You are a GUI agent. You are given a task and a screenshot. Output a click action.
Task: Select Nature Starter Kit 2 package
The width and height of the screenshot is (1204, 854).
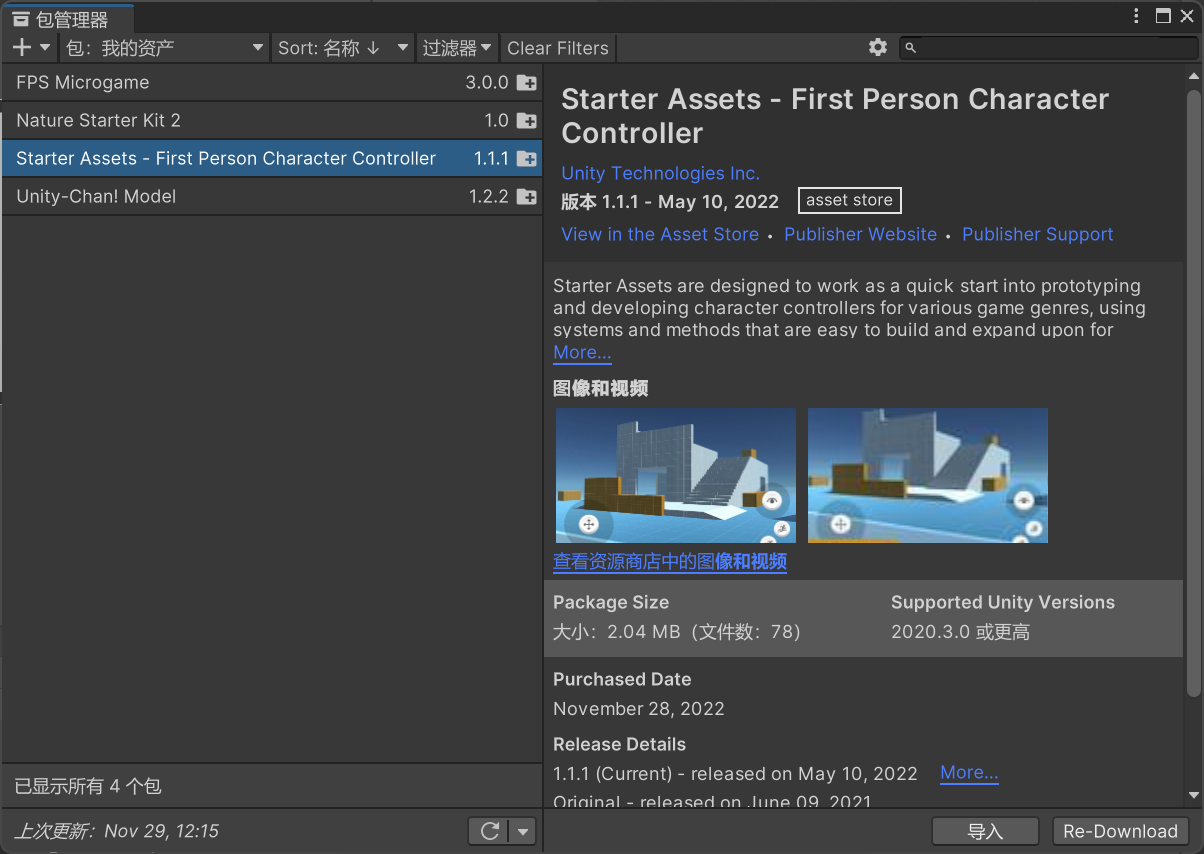pyautogui.click(x=272, y=121)
